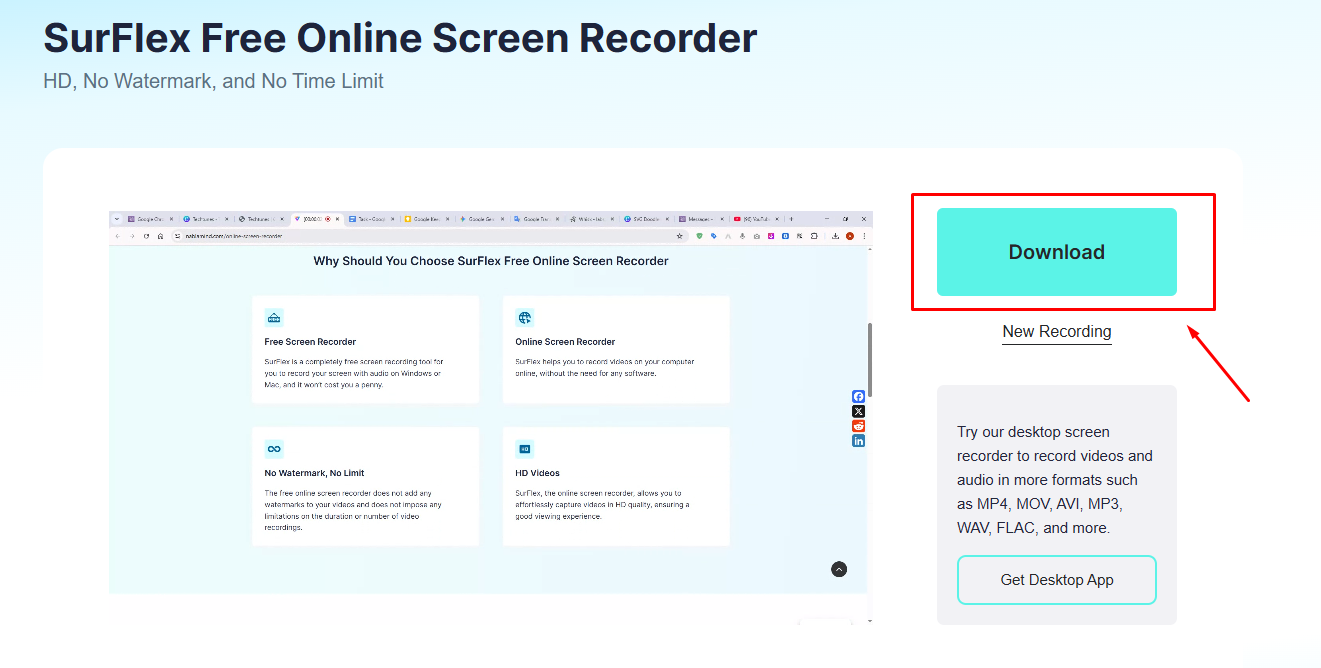Click the preview browser's forward arrow
The image size is (1321, 668).
(x=132, y=236)
